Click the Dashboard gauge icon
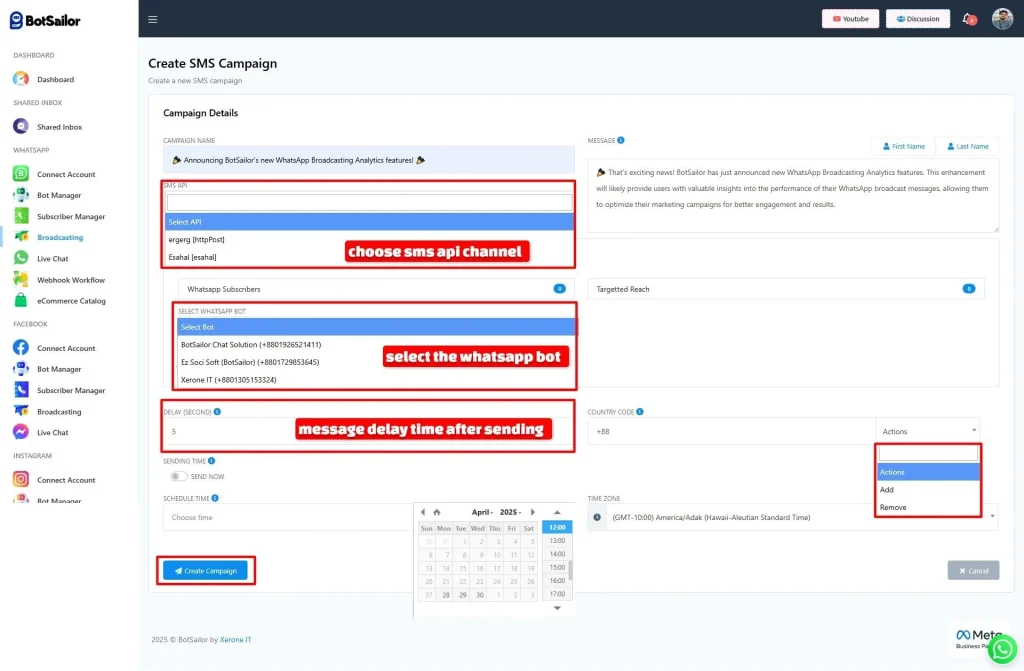Screen dimensions: 1024x671 point(21,79)
